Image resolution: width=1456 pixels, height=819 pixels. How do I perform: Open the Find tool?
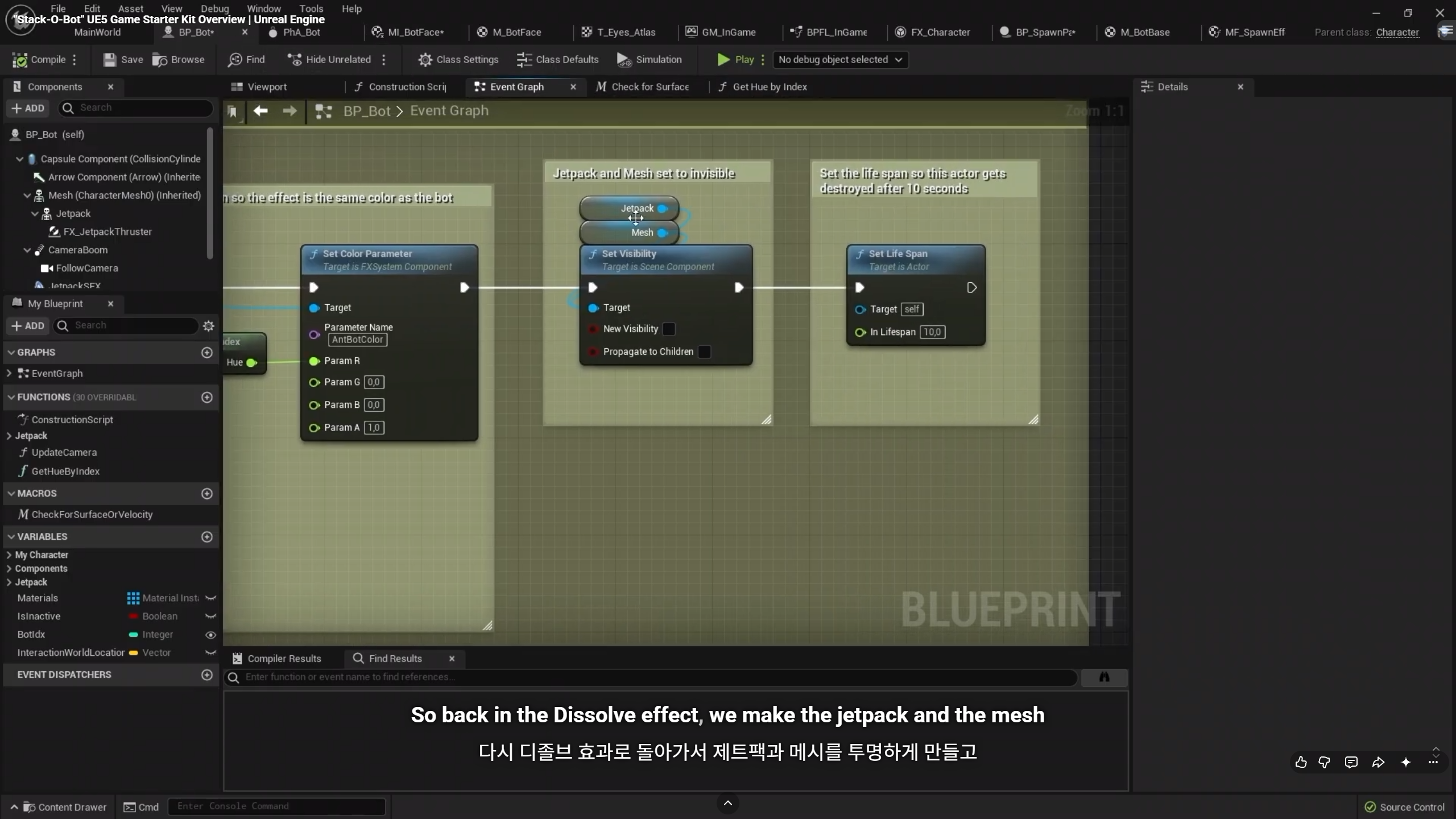(246, 60)
